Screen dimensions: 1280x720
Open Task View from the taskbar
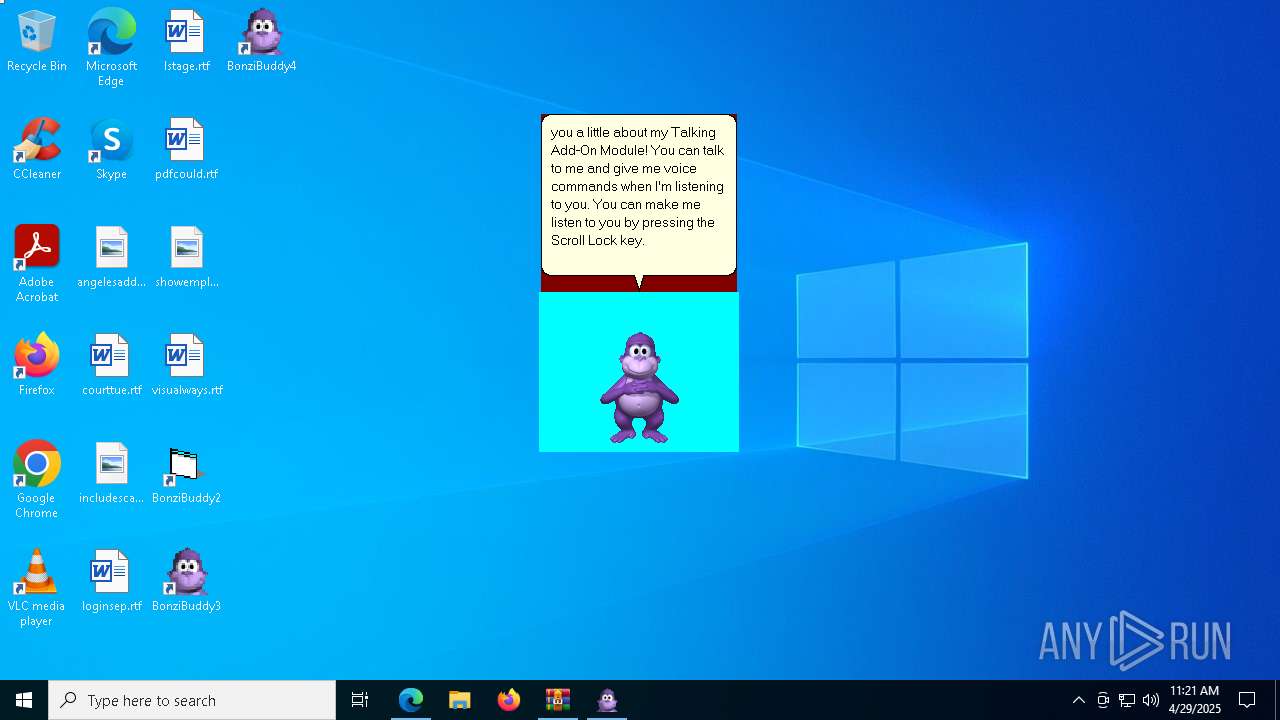pos(360,700)
